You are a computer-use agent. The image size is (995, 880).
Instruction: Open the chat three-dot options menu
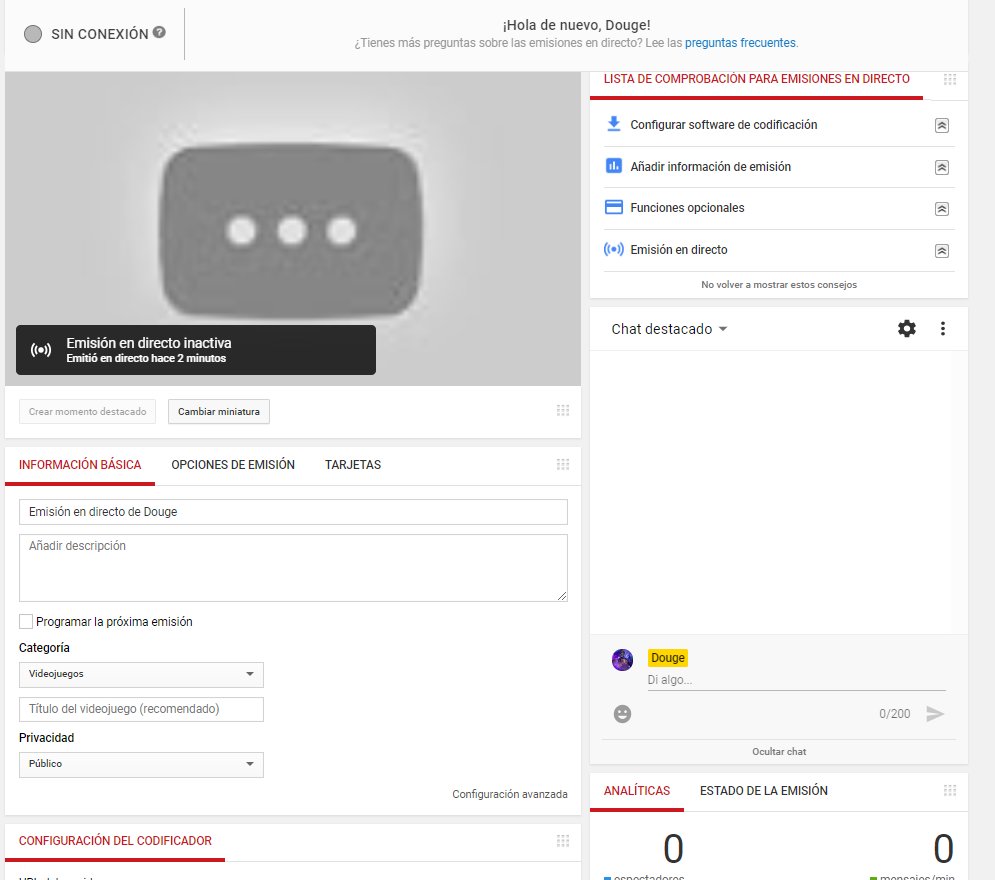(x=942, y=329)
